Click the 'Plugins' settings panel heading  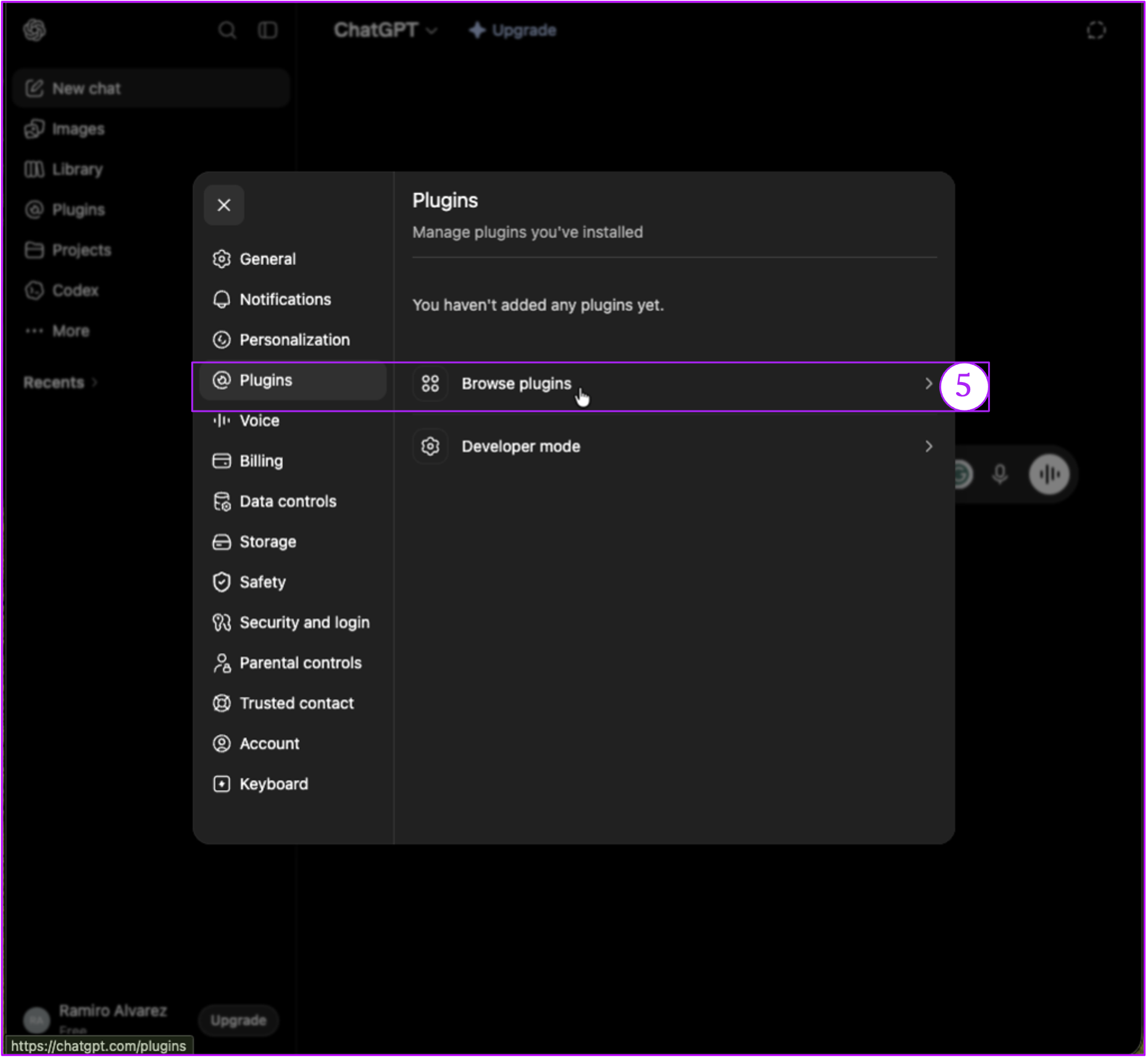click(445, 201)
